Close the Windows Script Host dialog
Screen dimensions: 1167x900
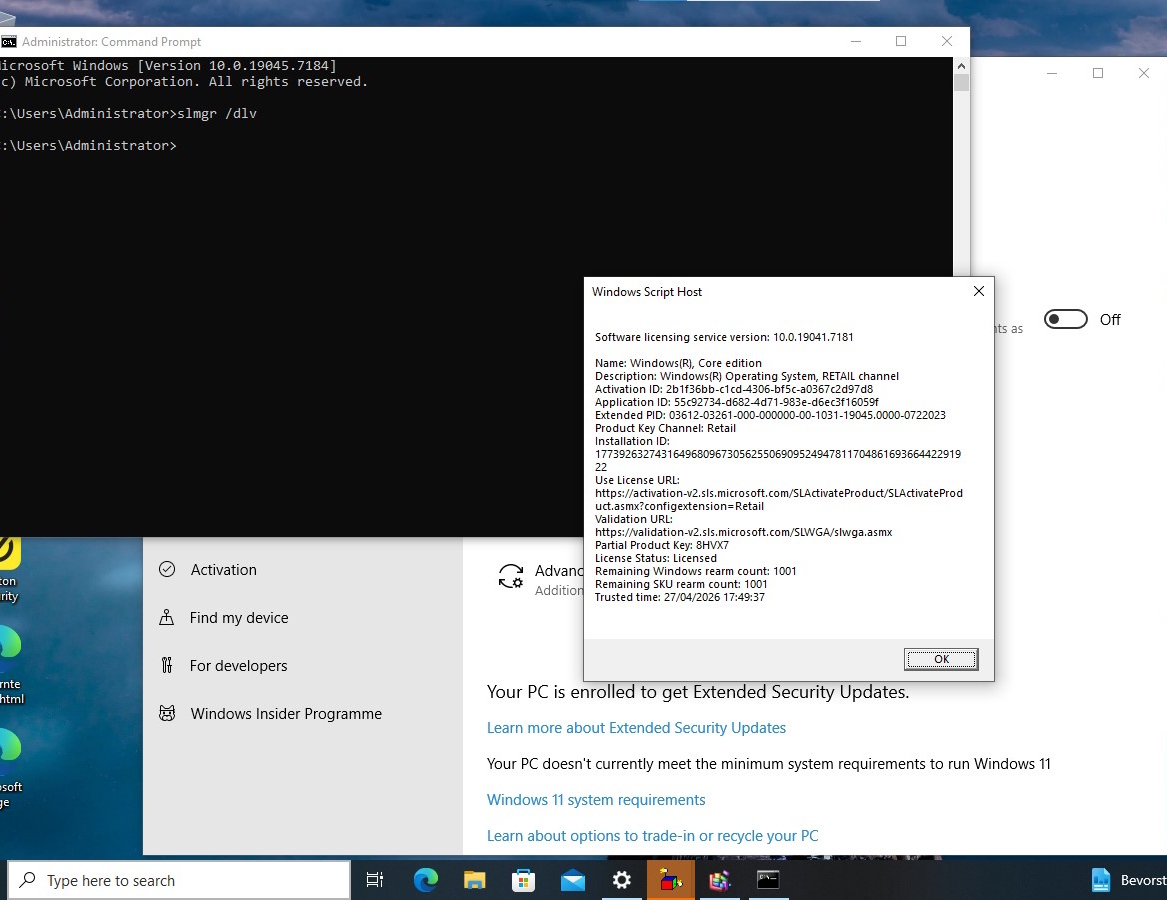[x=979, y=291]
